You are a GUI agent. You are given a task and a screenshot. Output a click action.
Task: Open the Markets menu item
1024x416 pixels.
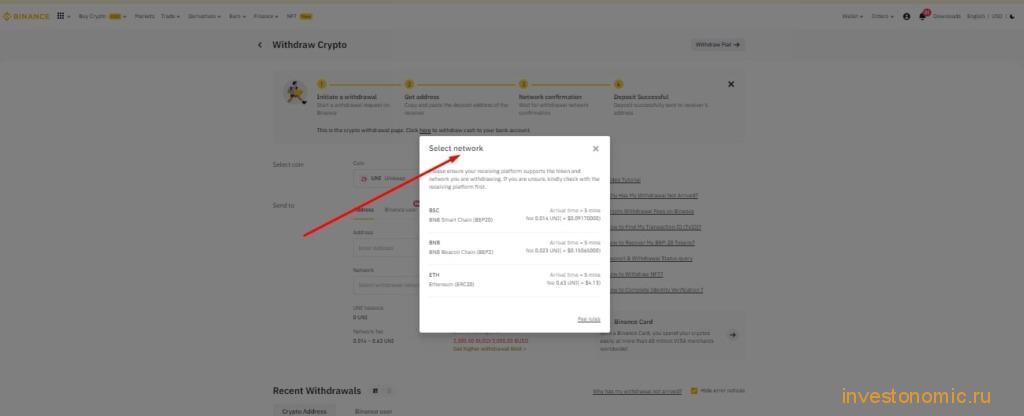(x=144, y=16)
